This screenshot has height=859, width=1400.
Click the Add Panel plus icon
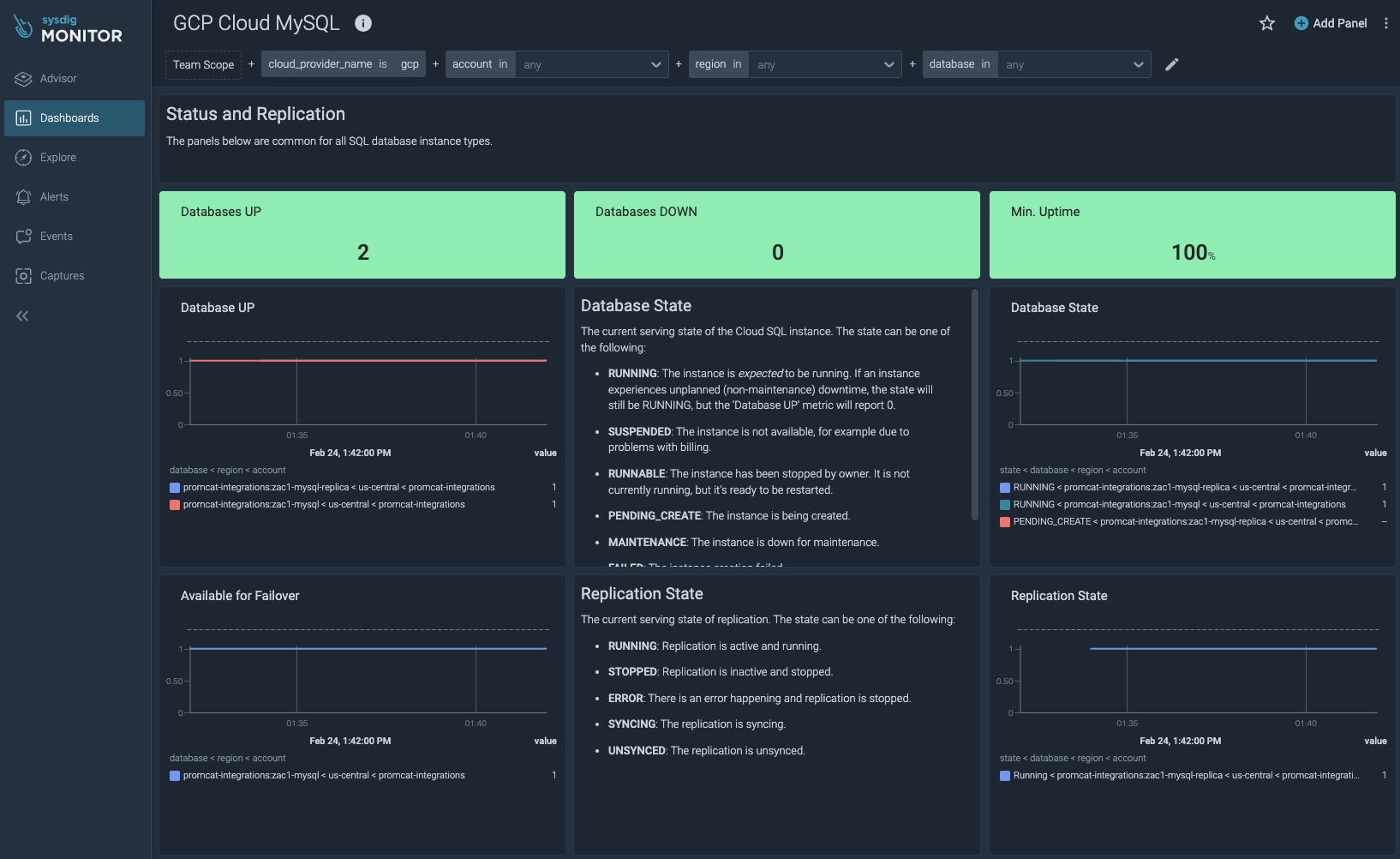coord(1301,23)
